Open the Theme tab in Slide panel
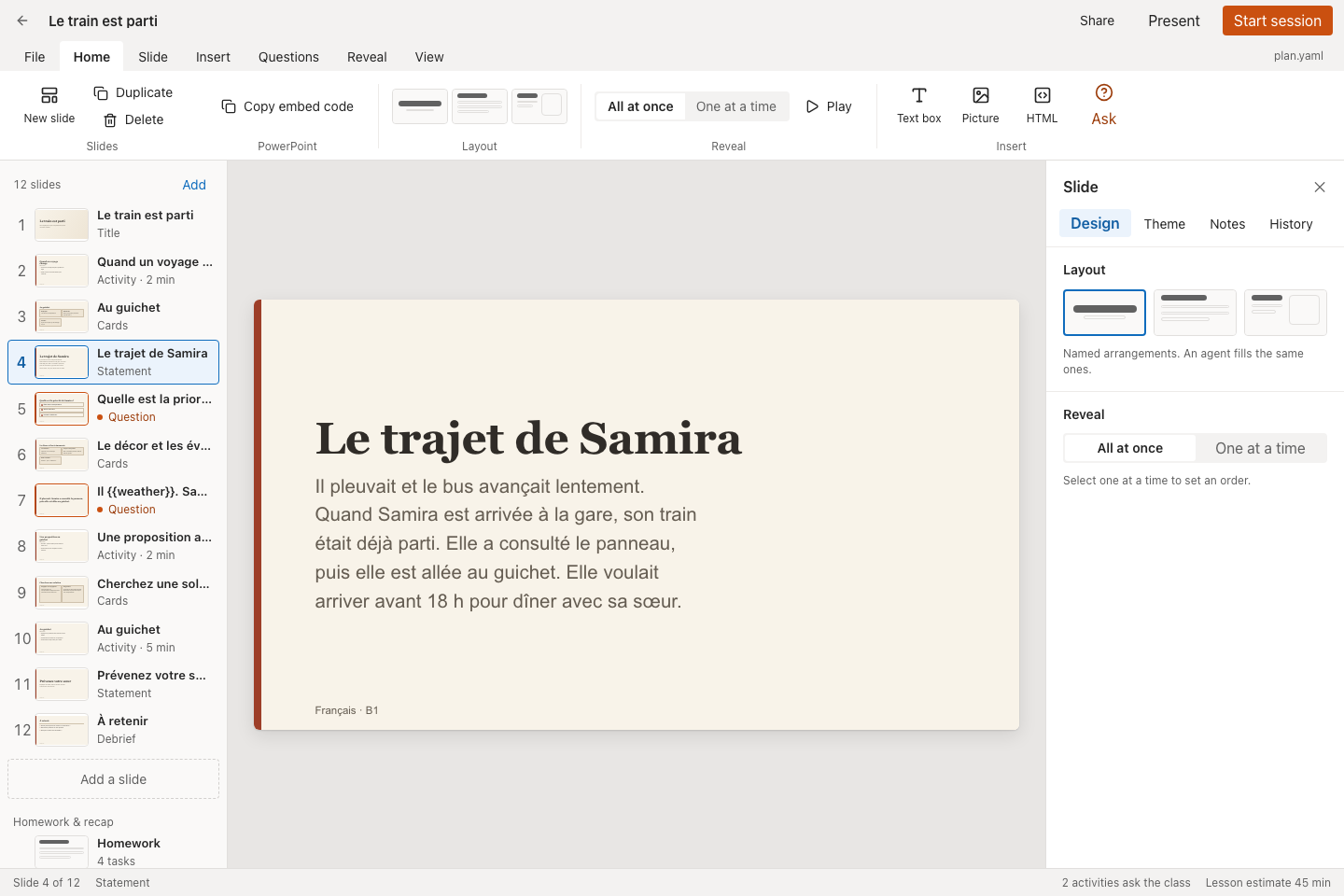 pos(1165,224)
